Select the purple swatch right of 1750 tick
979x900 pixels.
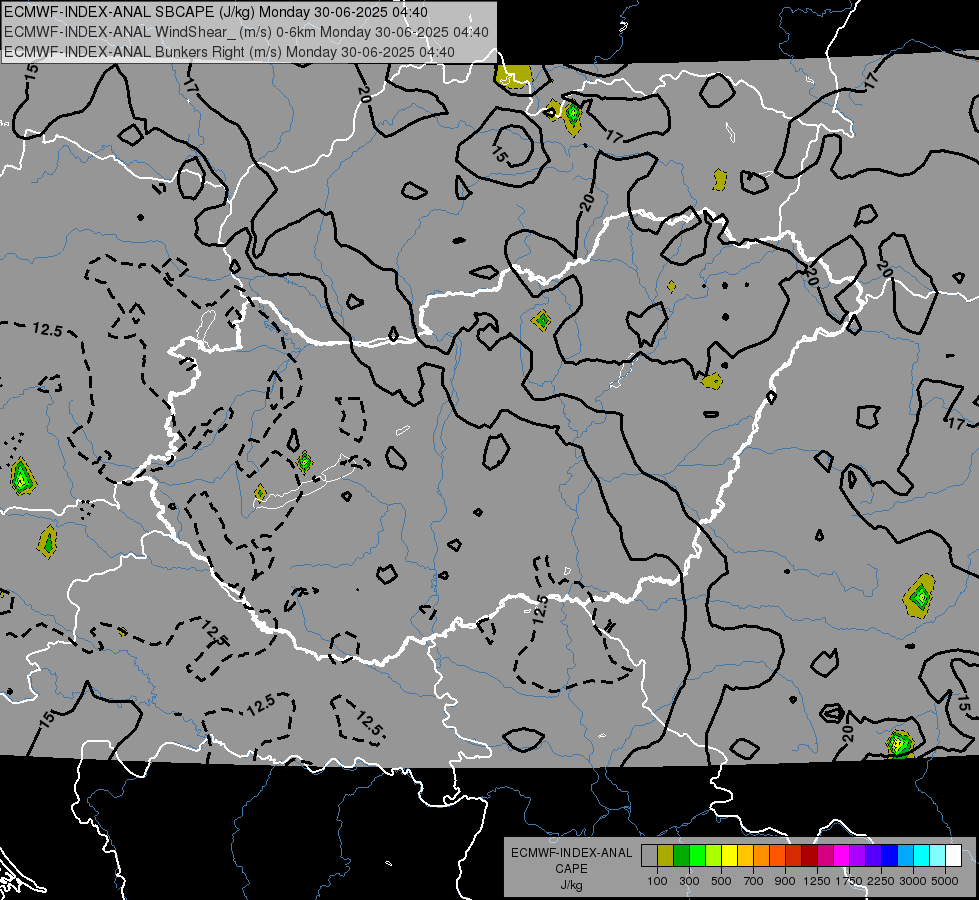pos(857,855)
